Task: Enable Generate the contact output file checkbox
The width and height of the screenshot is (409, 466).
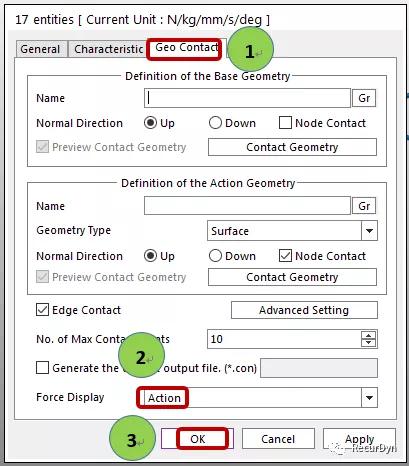Action: coord(42,368)
